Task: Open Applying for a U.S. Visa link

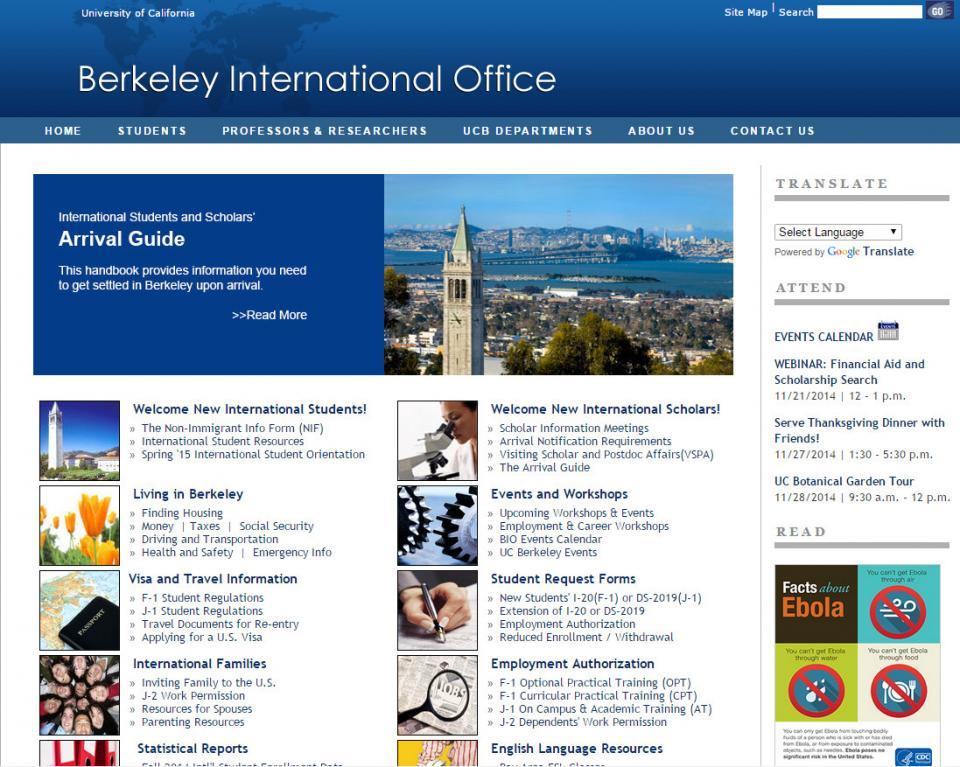Action: tap(202, 637)
